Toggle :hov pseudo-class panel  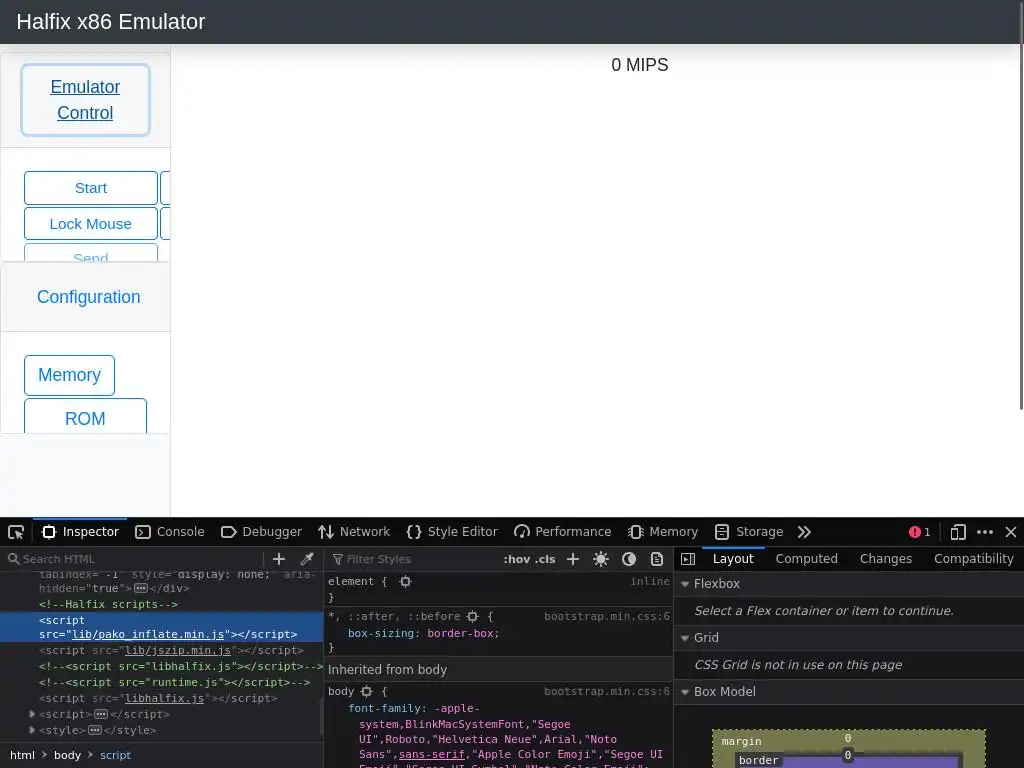click(517, 559)
